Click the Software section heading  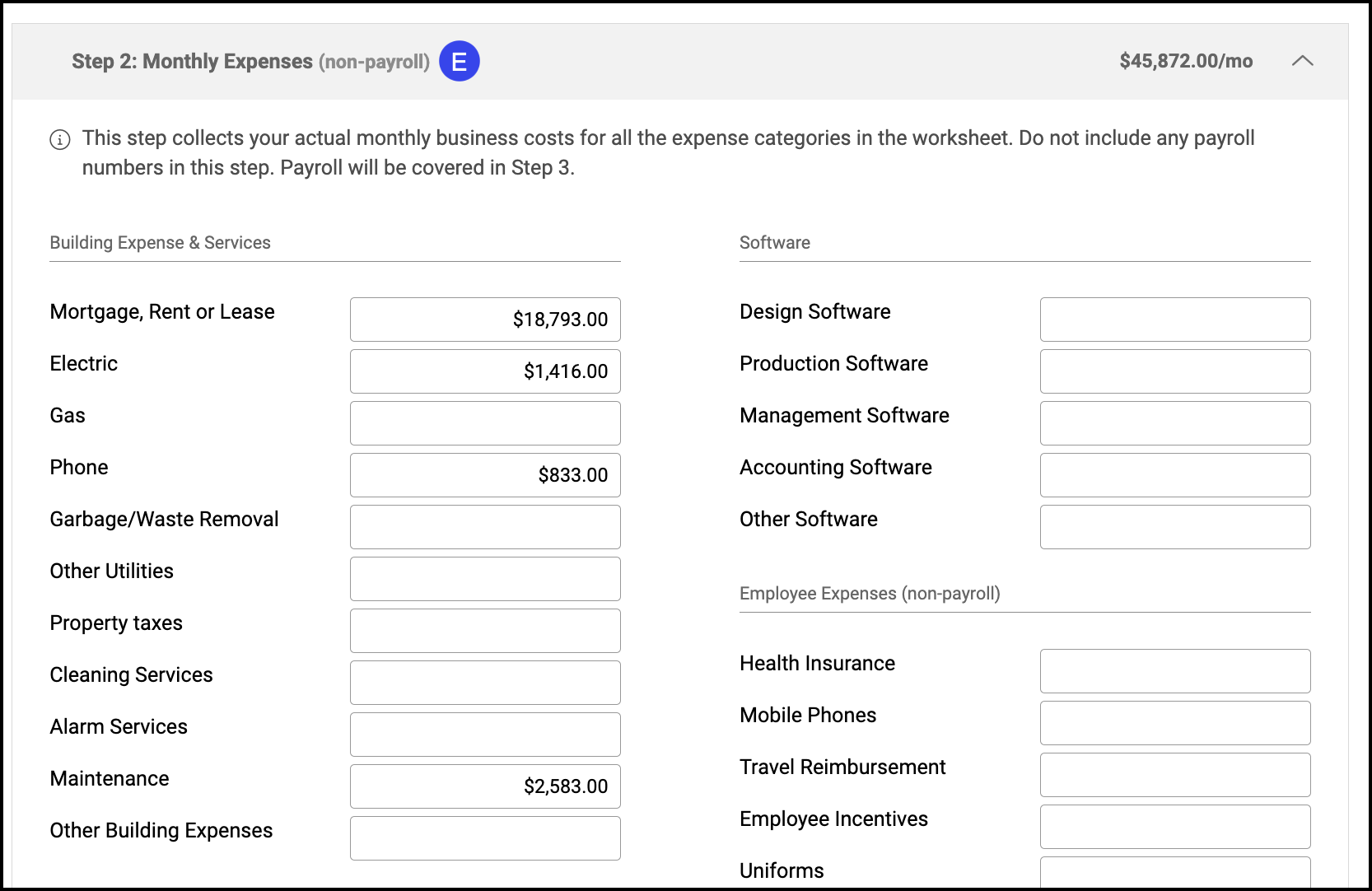[x=775, y=243]
